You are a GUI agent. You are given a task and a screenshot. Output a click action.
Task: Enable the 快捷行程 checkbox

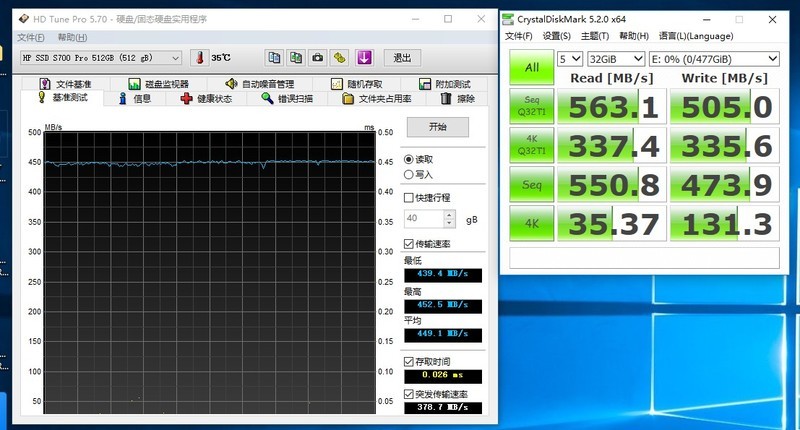[409, 198]
